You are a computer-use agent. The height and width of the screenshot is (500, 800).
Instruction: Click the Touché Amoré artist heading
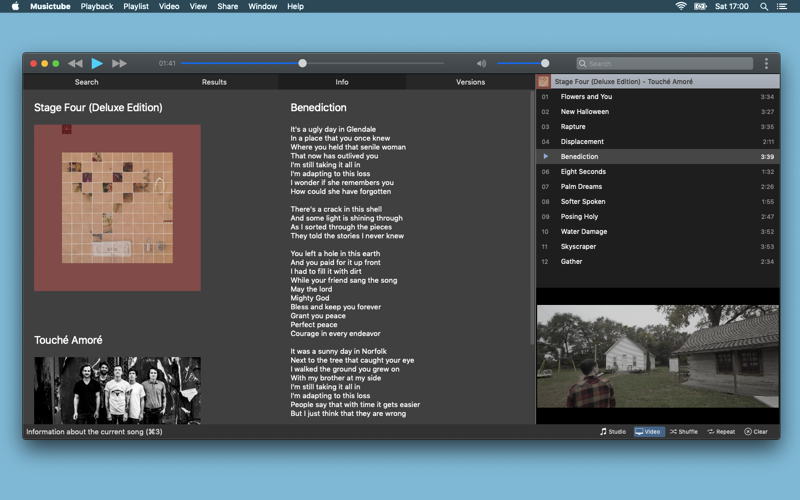tap(68, 340)
